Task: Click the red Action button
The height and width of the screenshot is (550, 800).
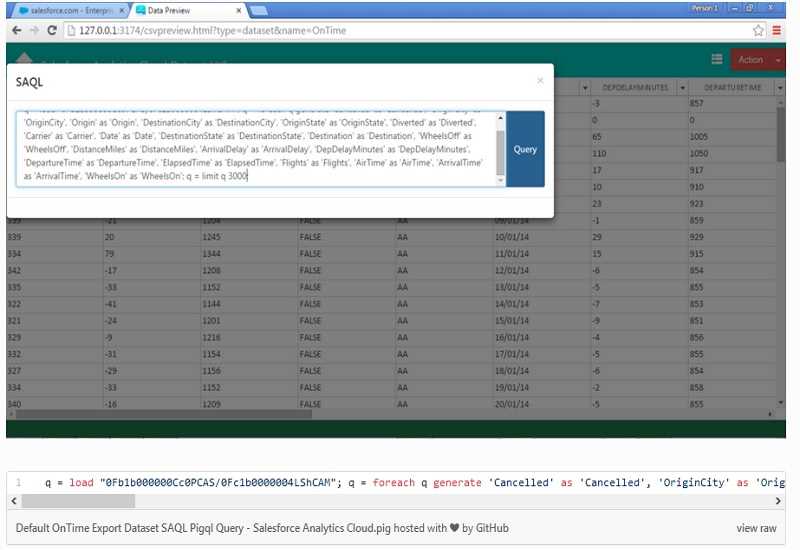Action: (x=751, y=60)
